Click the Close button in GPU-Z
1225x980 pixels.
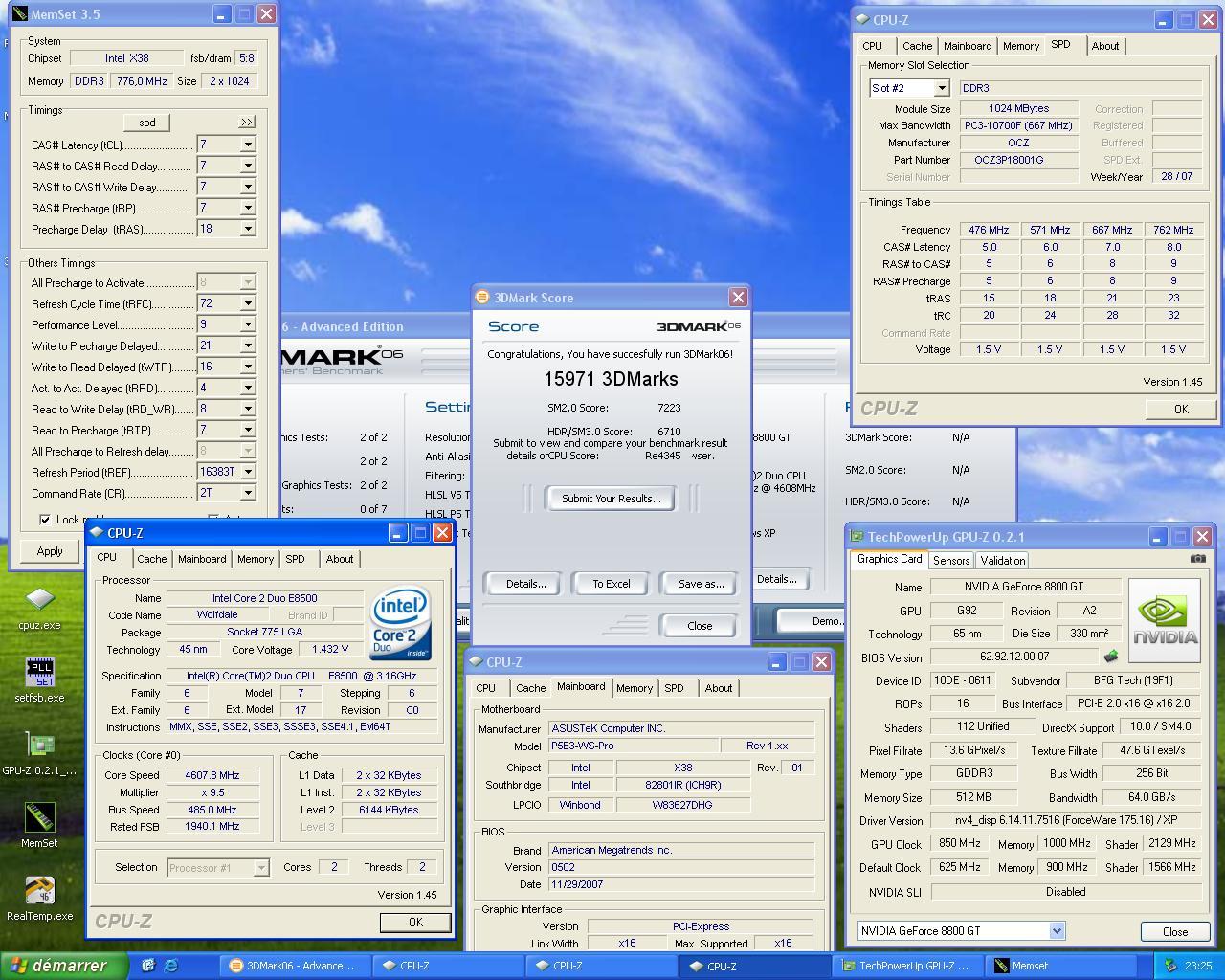click(1174, 931)
